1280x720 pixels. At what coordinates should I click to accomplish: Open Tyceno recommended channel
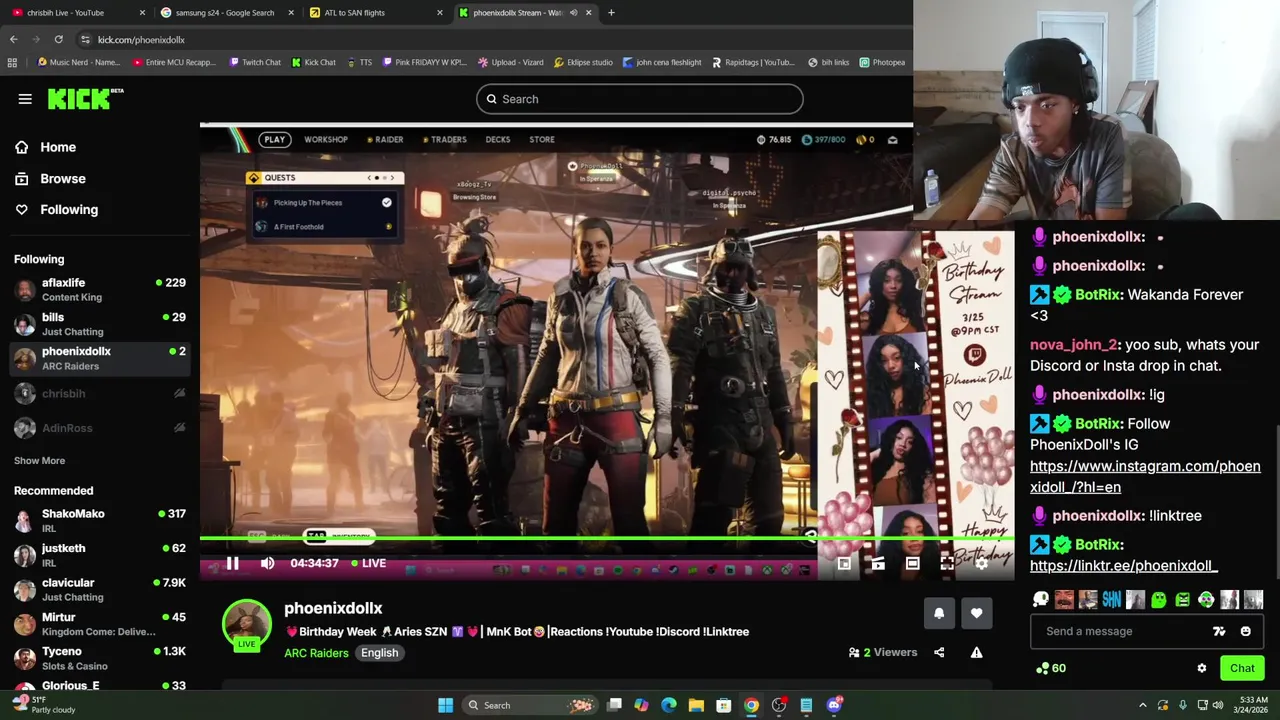(100, 658)
